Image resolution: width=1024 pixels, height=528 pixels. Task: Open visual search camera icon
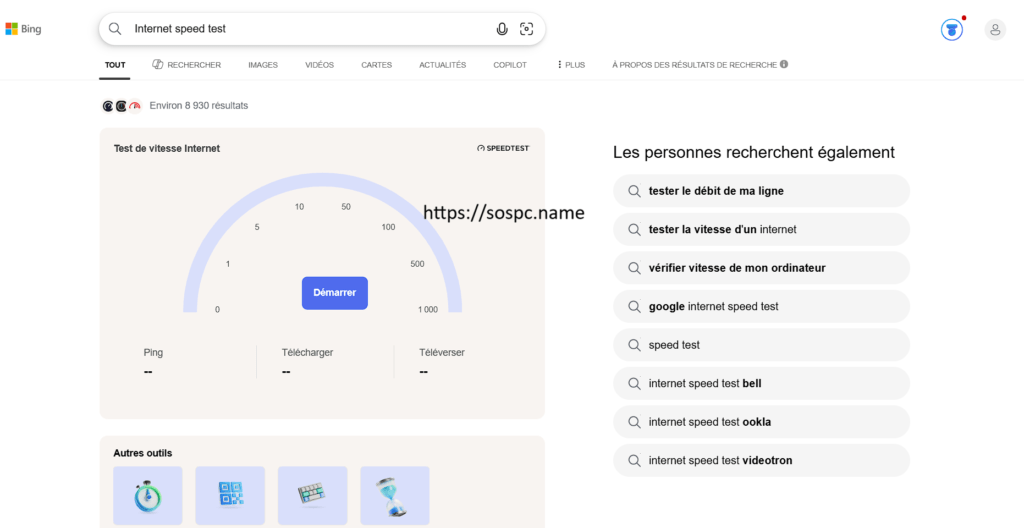tap(527, 29)
